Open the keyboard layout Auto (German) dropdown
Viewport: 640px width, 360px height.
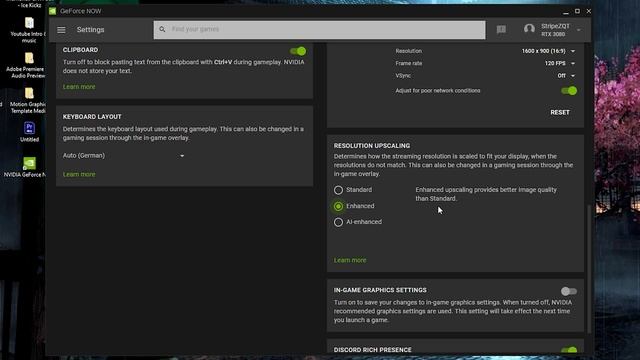124,156
